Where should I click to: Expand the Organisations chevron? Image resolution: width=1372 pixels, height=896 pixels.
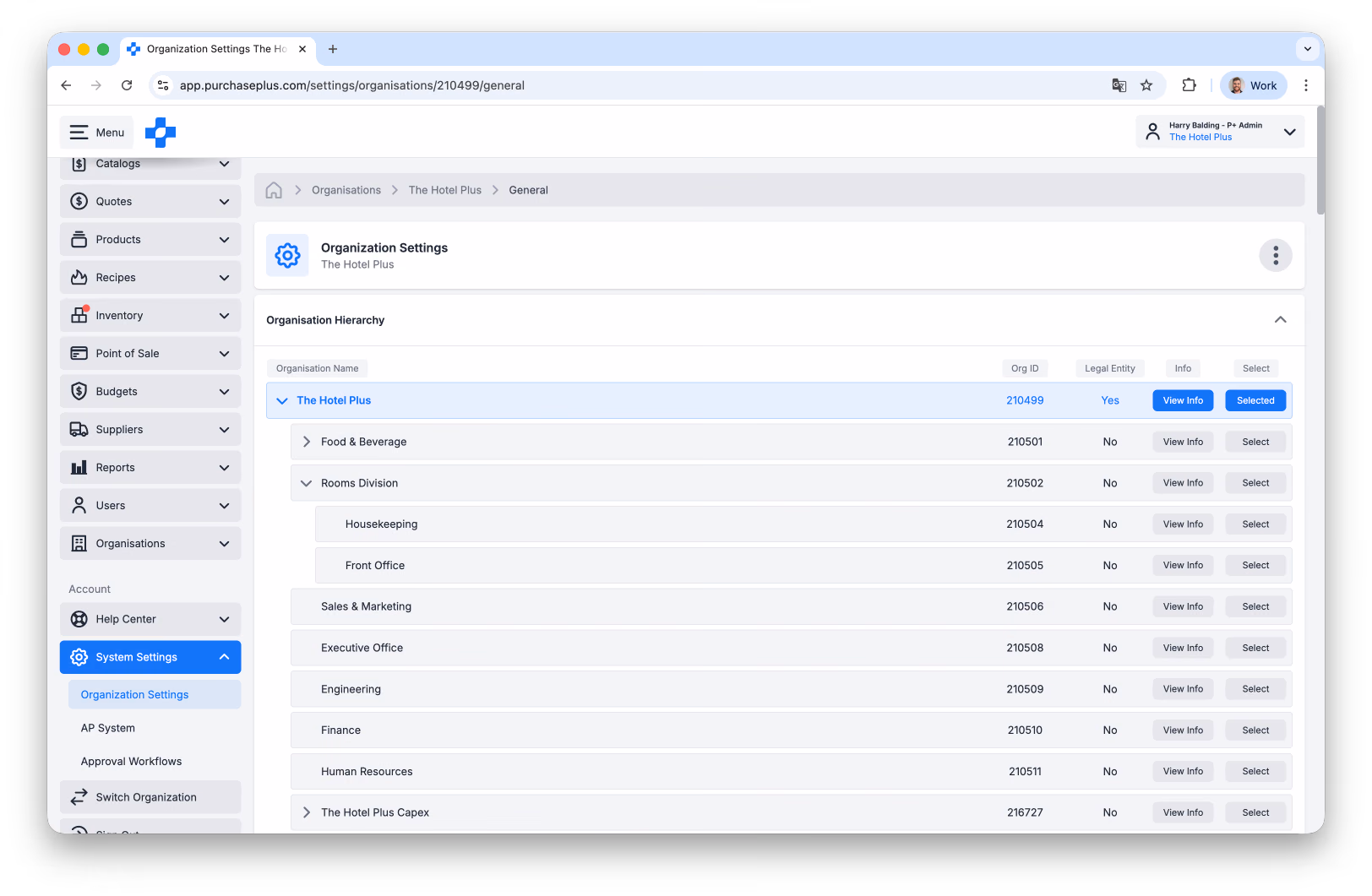tap(224, 544)
